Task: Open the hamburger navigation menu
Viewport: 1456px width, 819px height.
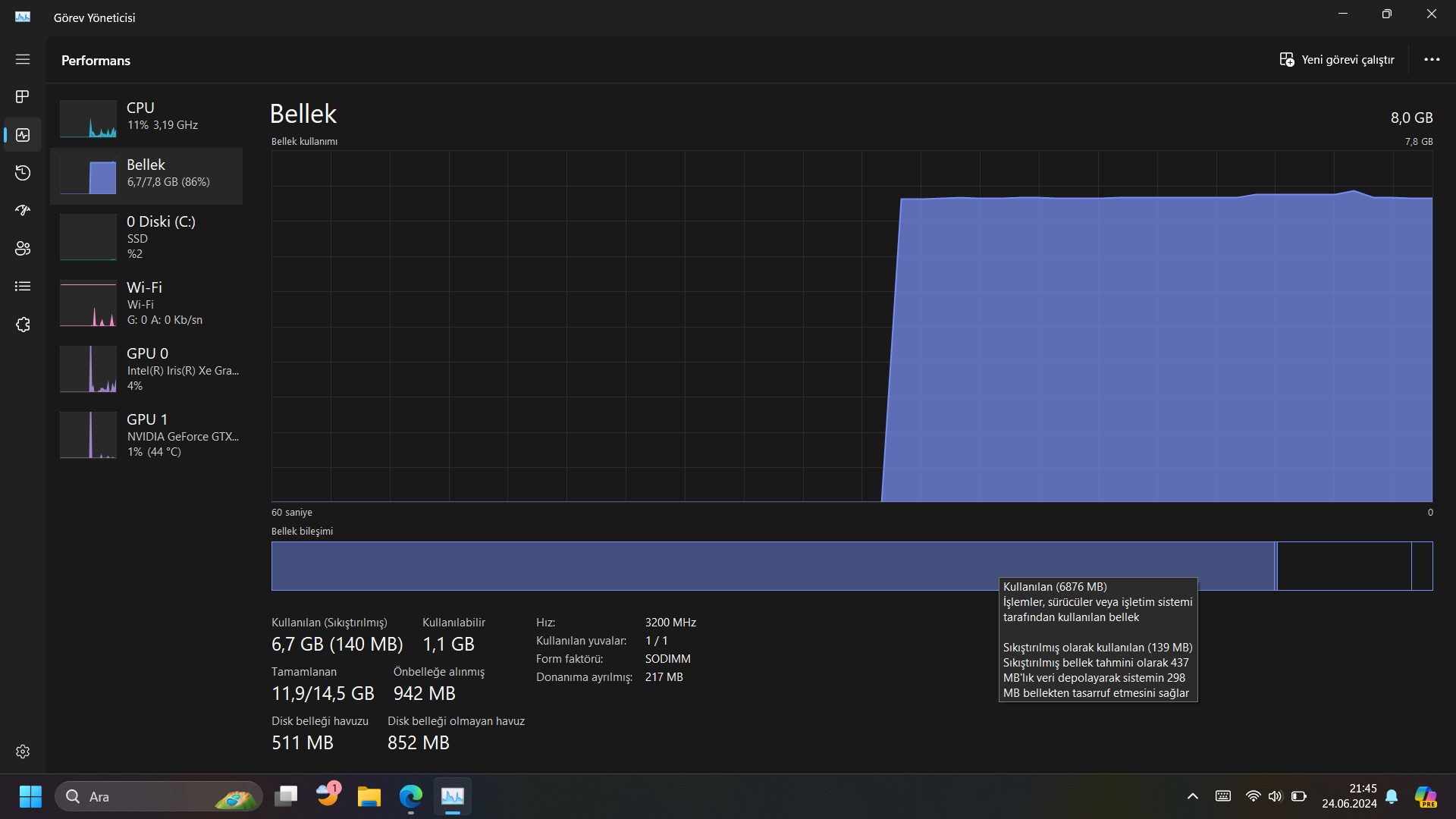Action: 23,59
